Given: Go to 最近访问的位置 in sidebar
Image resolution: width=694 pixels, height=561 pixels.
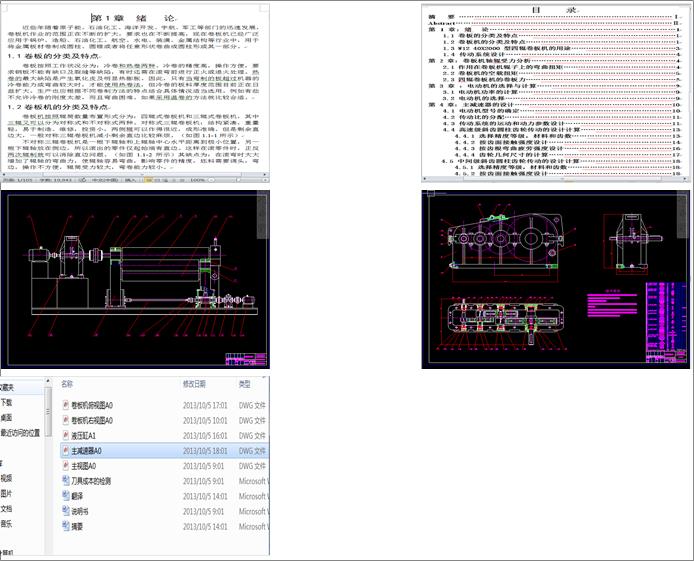Looking at the screenshot, I should [x=20, y=433].
